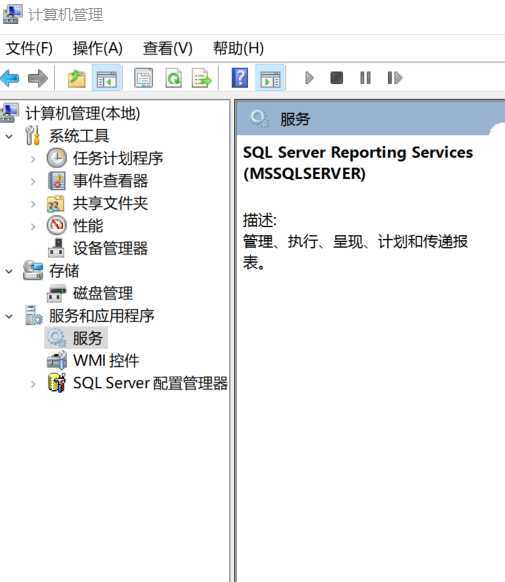Click the computer icon in title bar

(12, 14)
